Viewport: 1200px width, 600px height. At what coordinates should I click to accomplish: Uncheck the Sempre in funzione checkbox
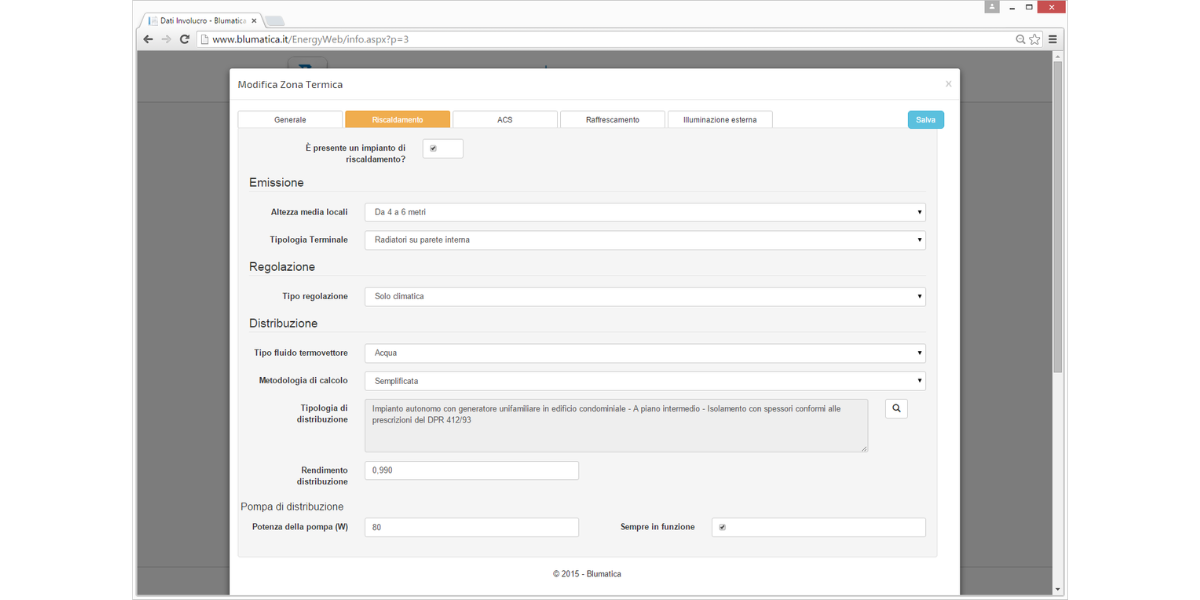point(722,527)
